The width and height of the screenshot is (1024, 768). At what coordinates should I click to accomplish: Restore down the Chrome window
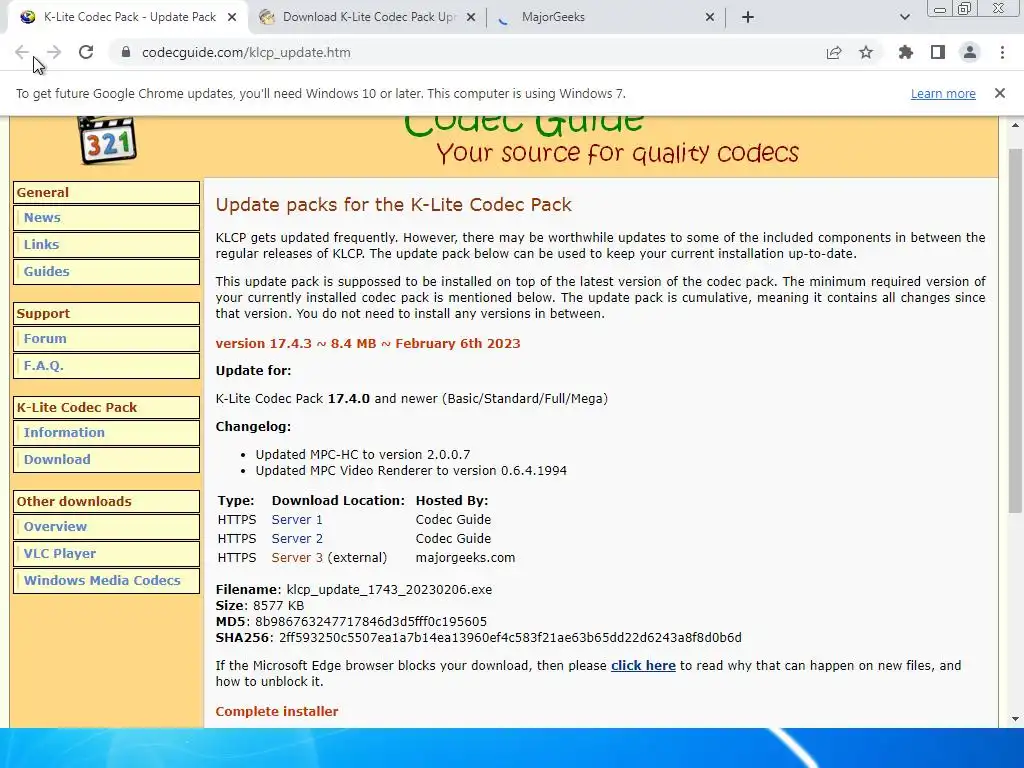point(965,9)
